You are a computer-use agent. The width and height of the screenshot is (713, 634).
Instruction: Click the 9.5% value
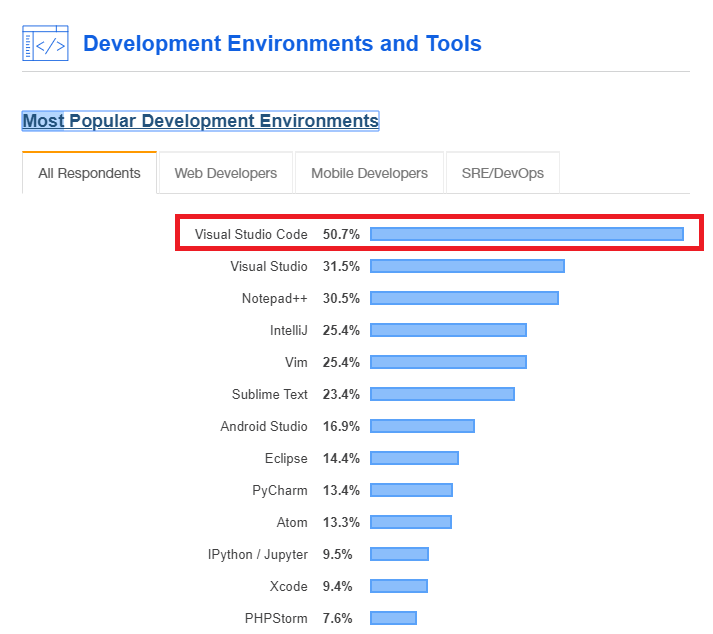[337, 555]
